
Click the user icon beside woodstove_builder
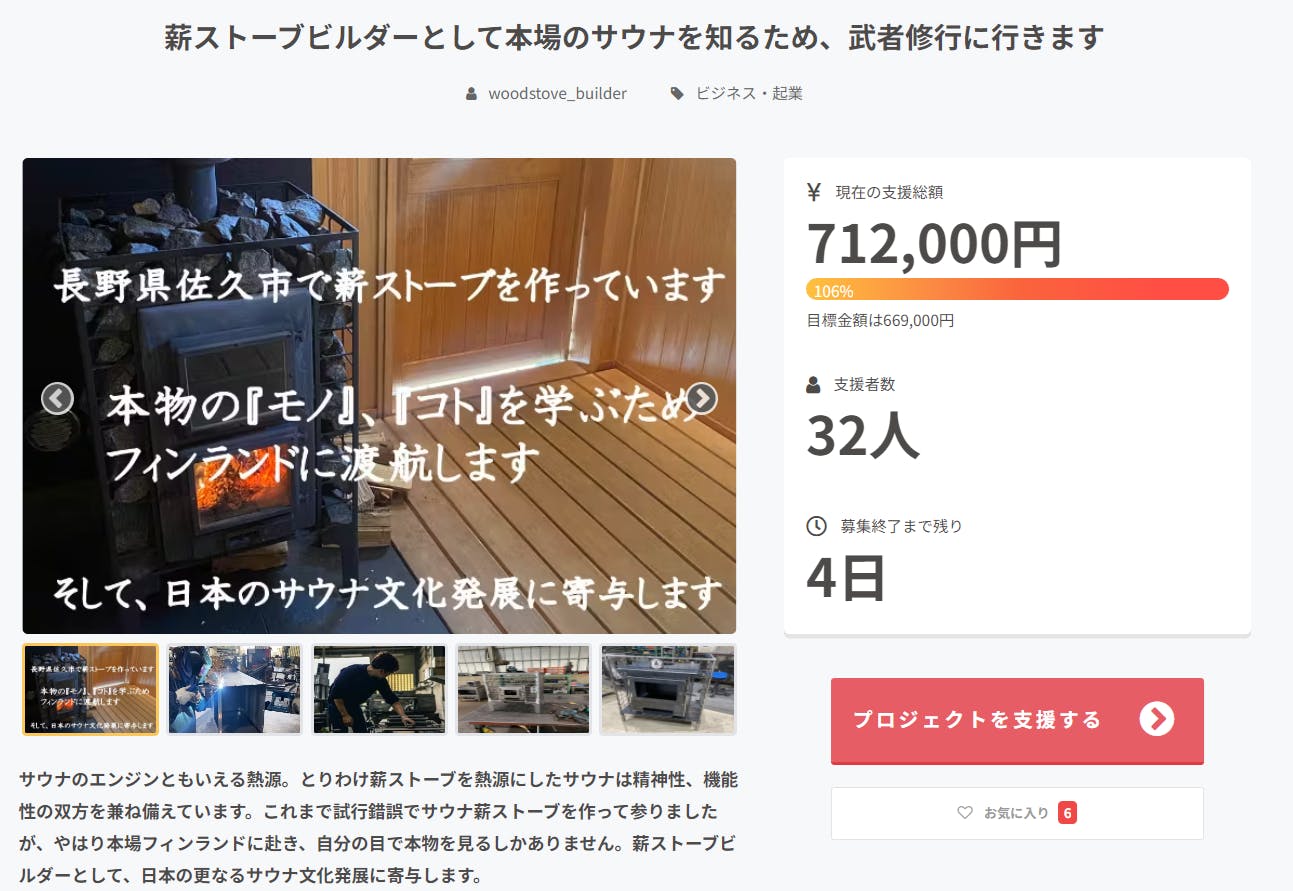471,94
